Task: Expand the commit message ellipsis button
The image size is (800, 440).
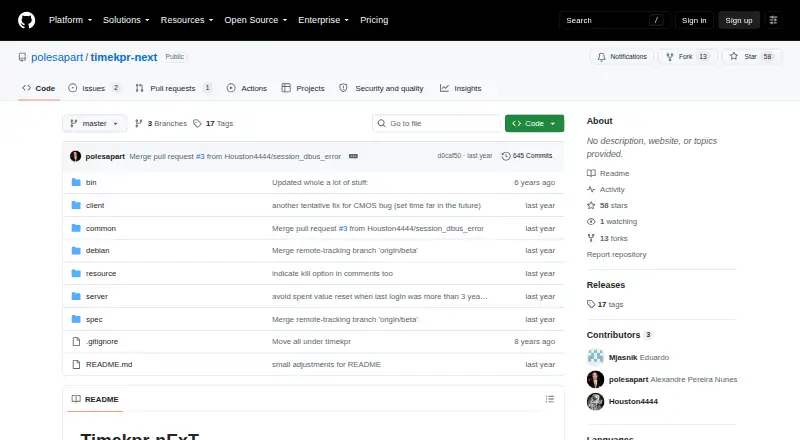Action: 353,156
